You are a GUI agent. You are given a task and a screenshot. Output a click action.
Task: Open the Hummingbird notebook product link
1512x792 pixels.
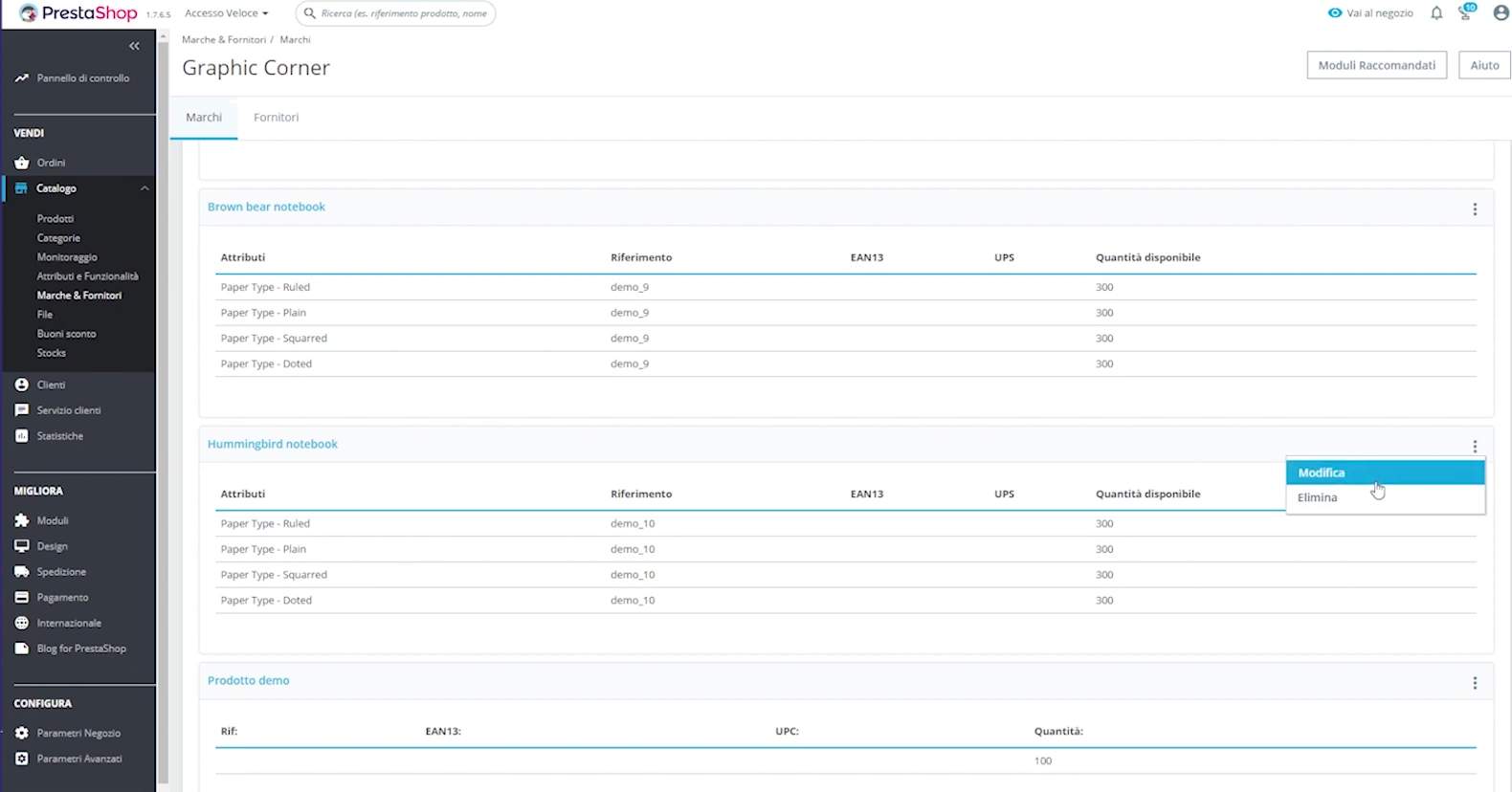coord(273,444)
